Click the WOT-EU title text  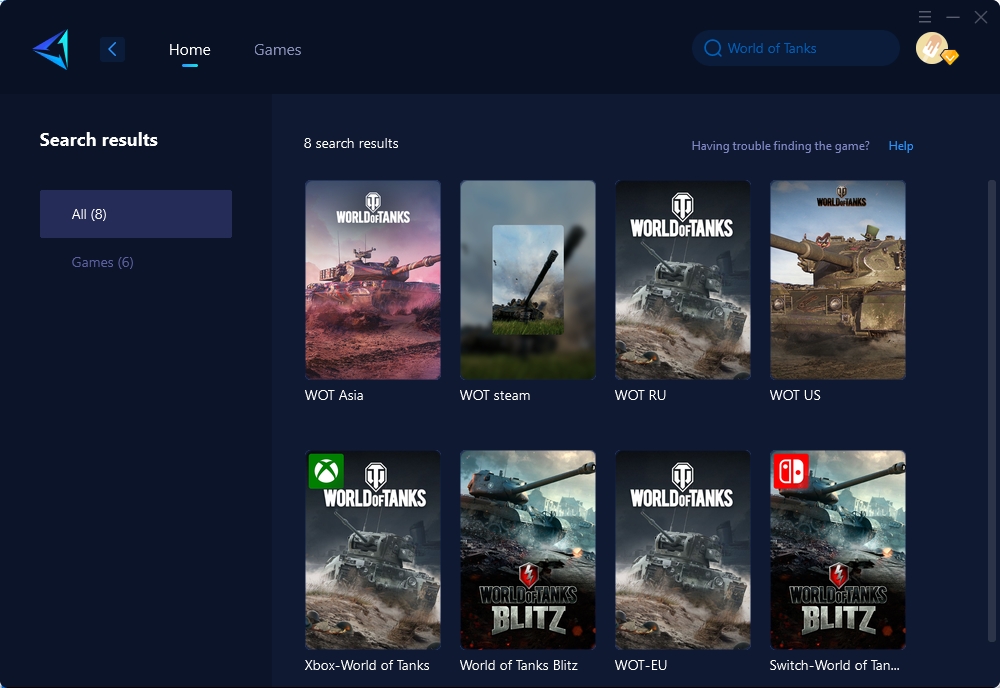(641, 666)
